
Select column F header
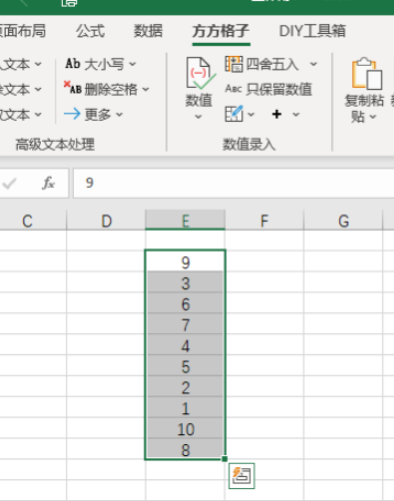click(264, 220)
